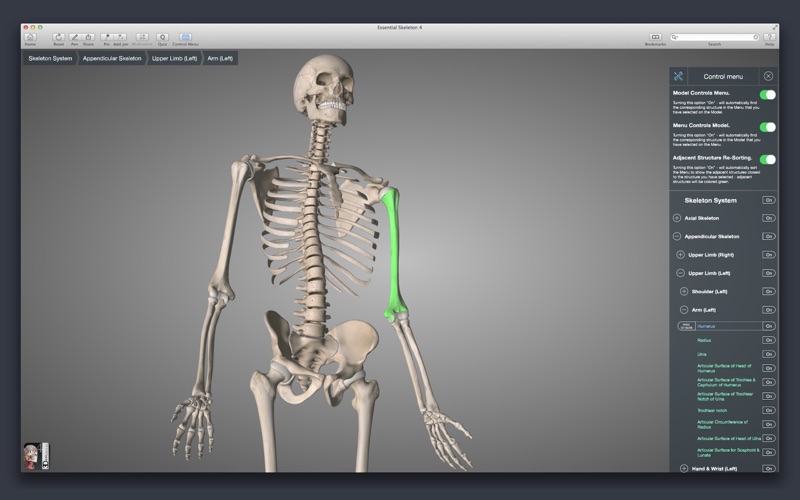This screenshot has width=800, height=500.
Task: Open the Quiz
Action: (162, 37)
